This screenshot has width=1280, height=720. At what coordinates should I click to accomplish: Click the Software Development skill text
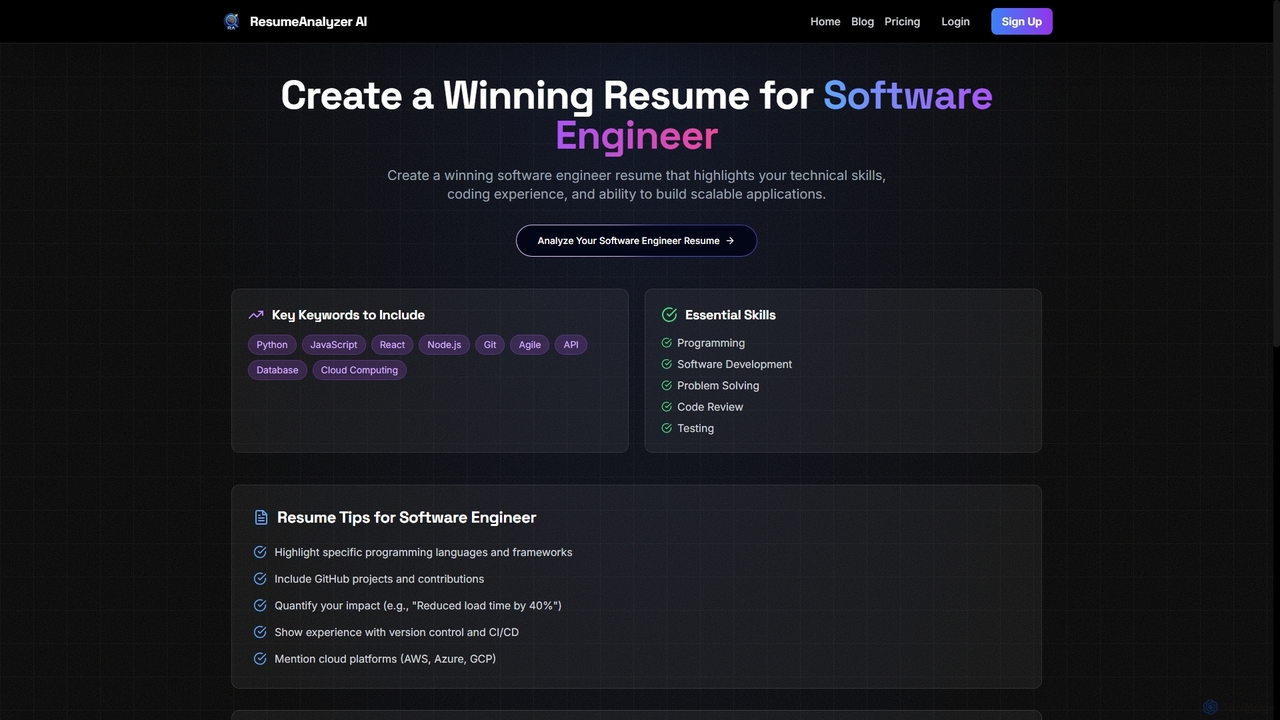click(x=734, y=364)
